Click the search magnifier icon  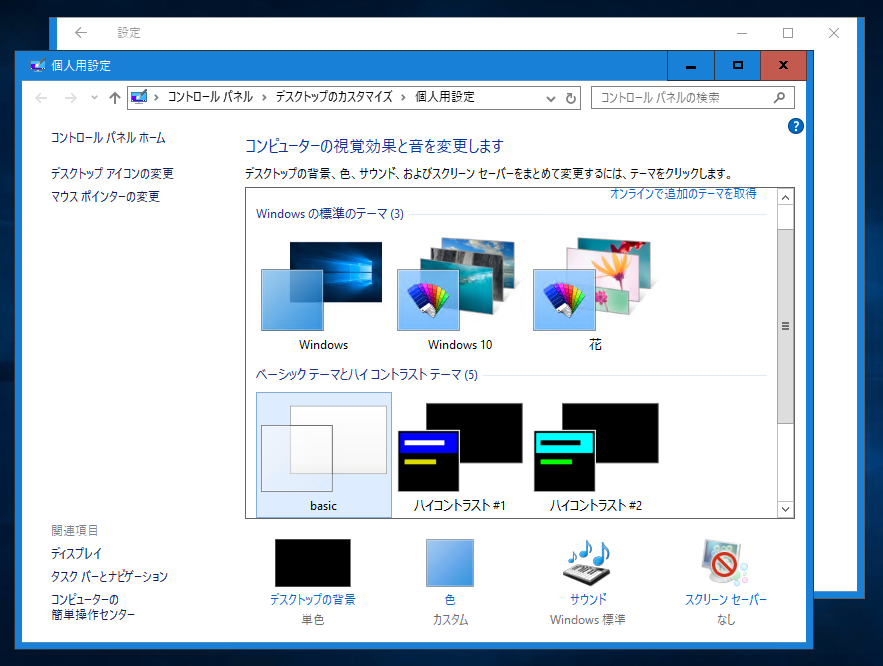tap(779, 98)
